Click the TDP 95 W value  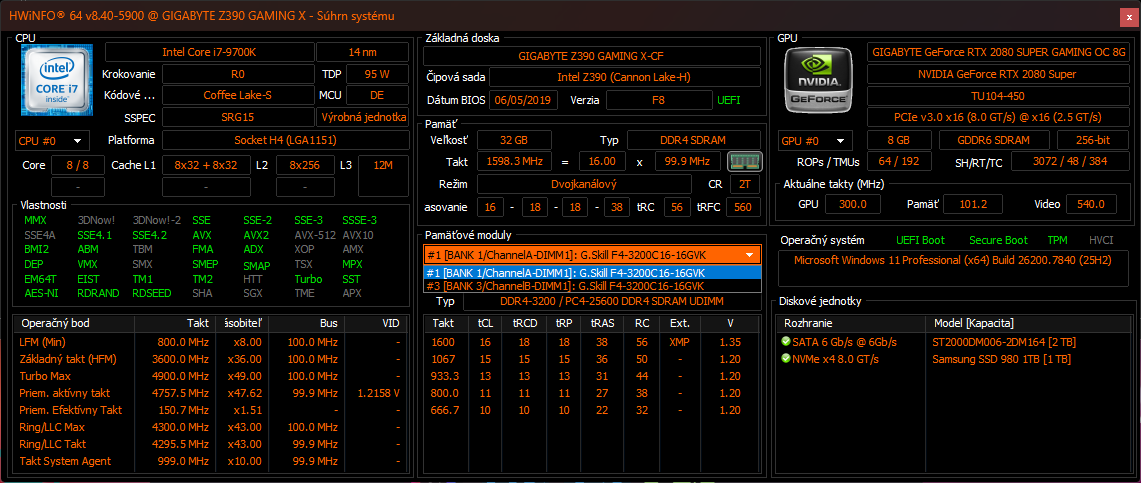point(376,74)
